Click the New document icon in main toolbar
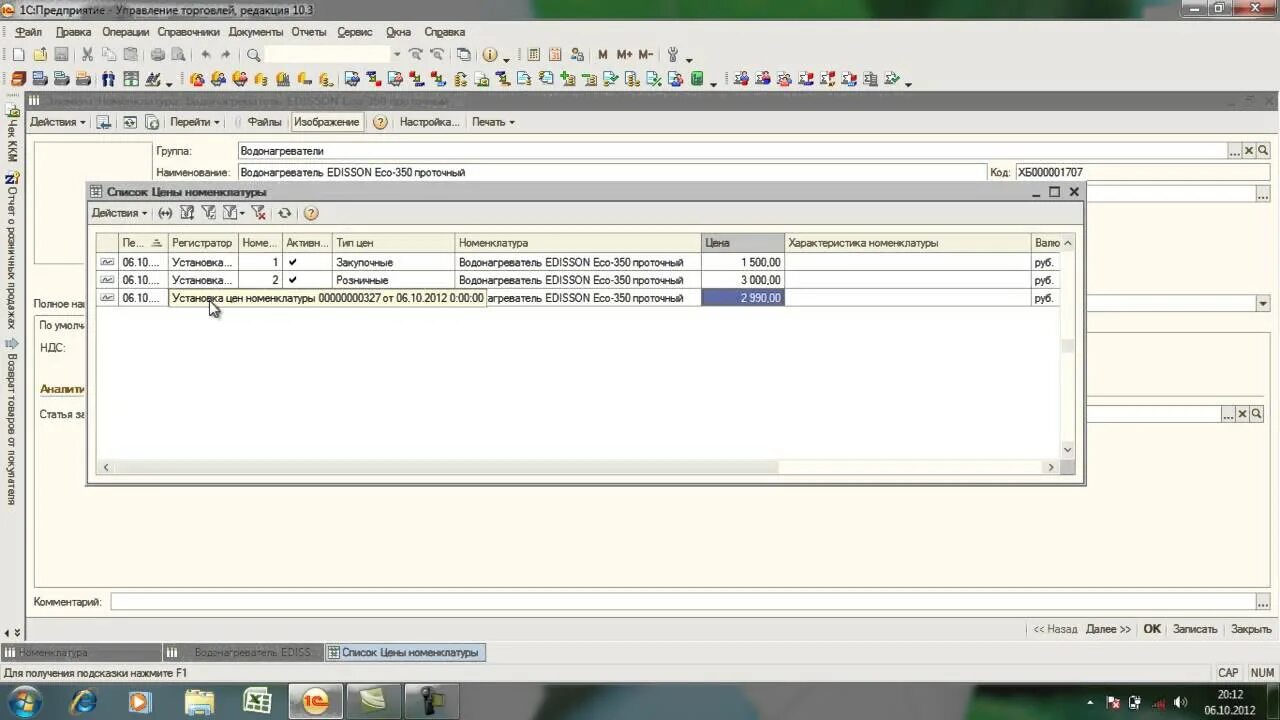 (x=18, y=55)
